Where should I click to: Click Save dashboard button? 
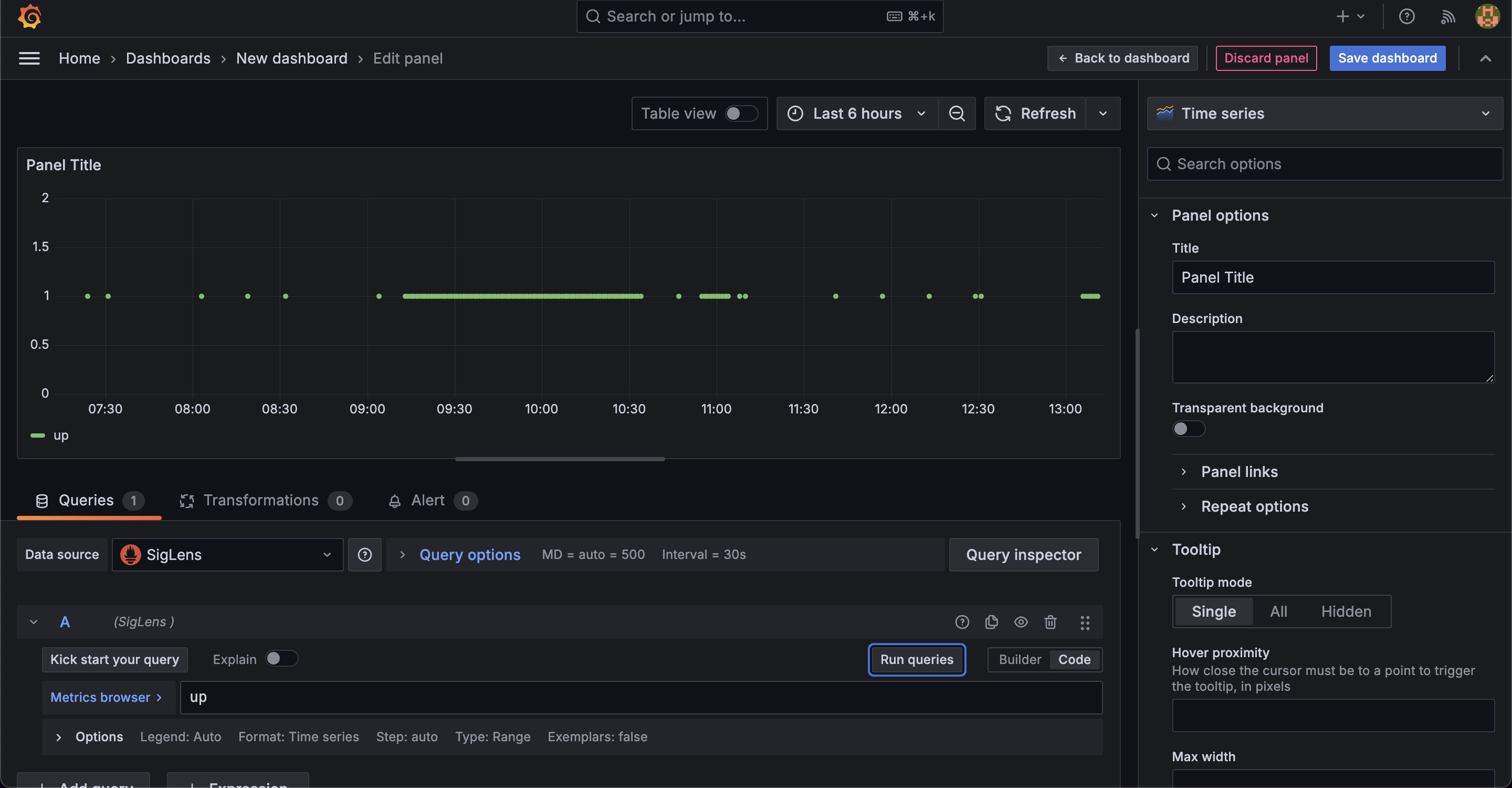[x=1387, y=58]
